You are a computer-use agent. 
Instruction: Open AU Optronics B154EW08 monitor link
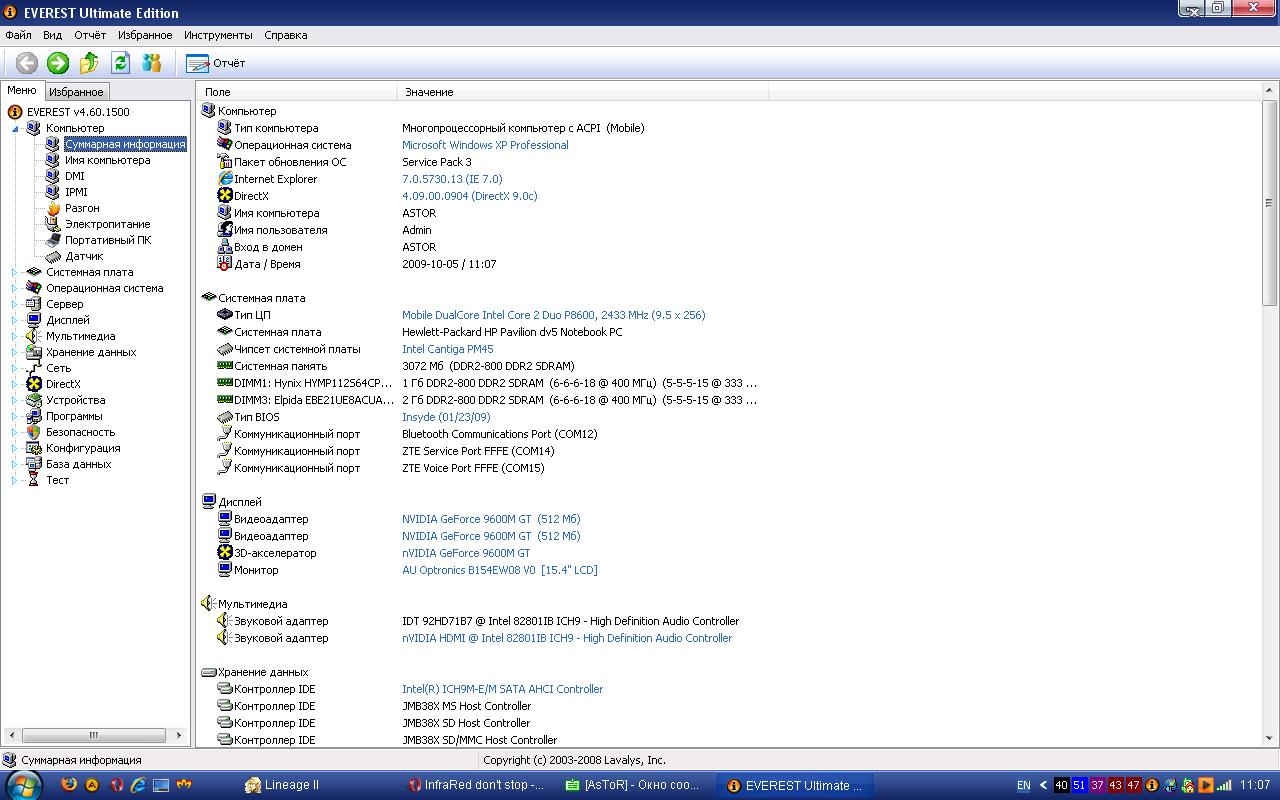499,570
